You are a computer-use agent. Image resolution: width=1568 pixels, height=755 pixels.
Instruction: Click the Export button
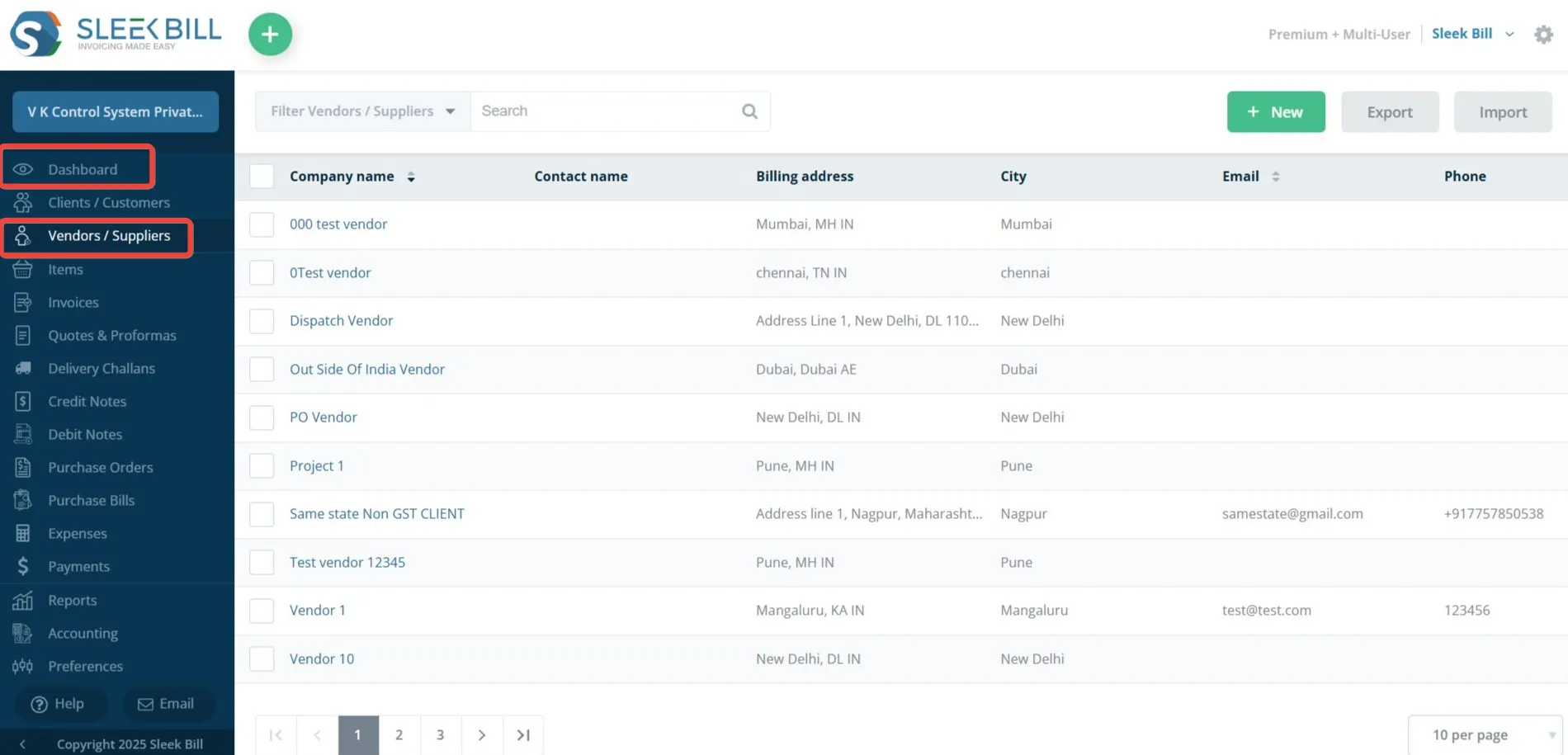[x=1390, y=112]
